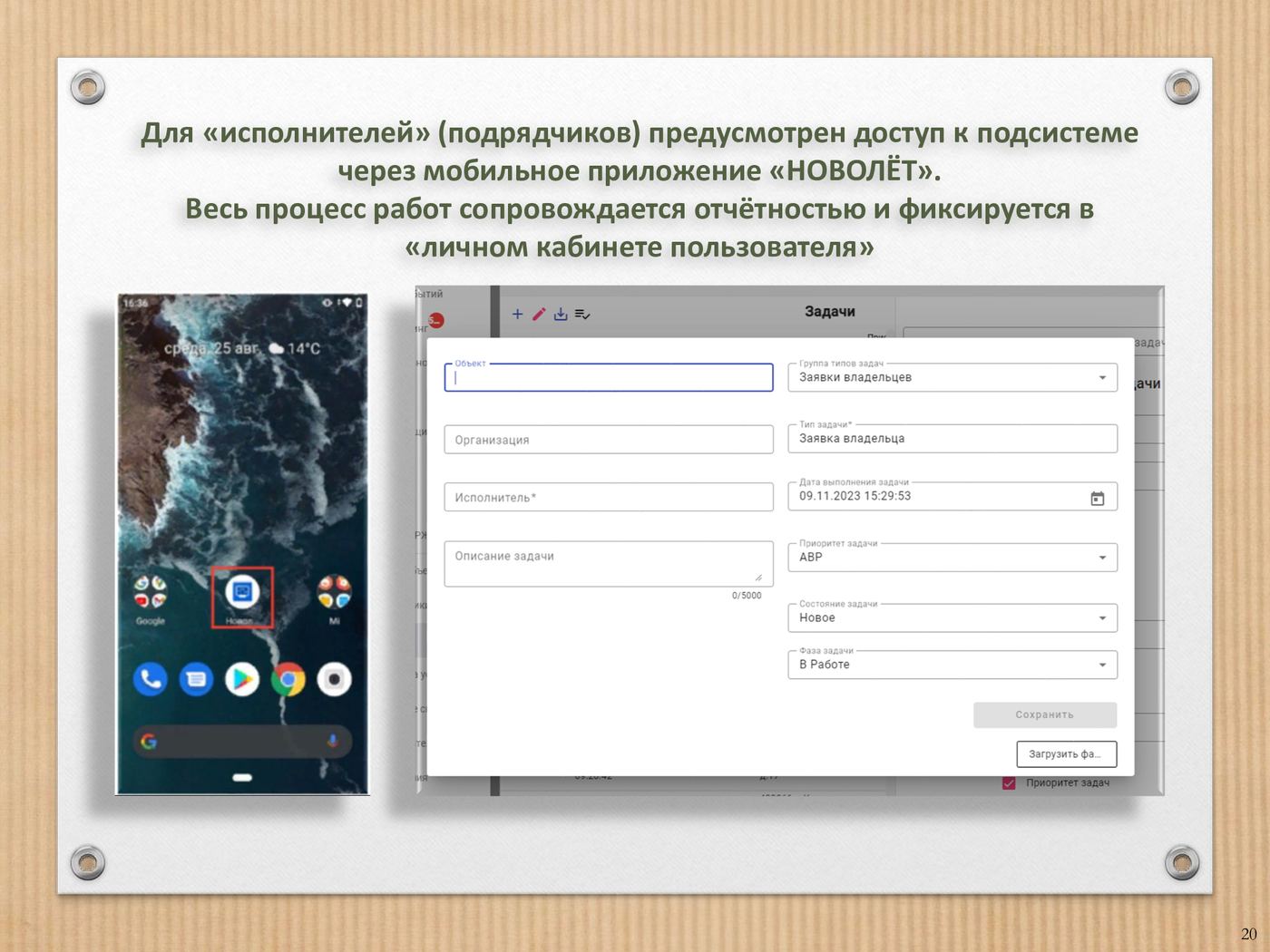Toggle the Приоритет задач checkbox
The width and height of the screenshot is (1270, 952).
click(1009, 782)
